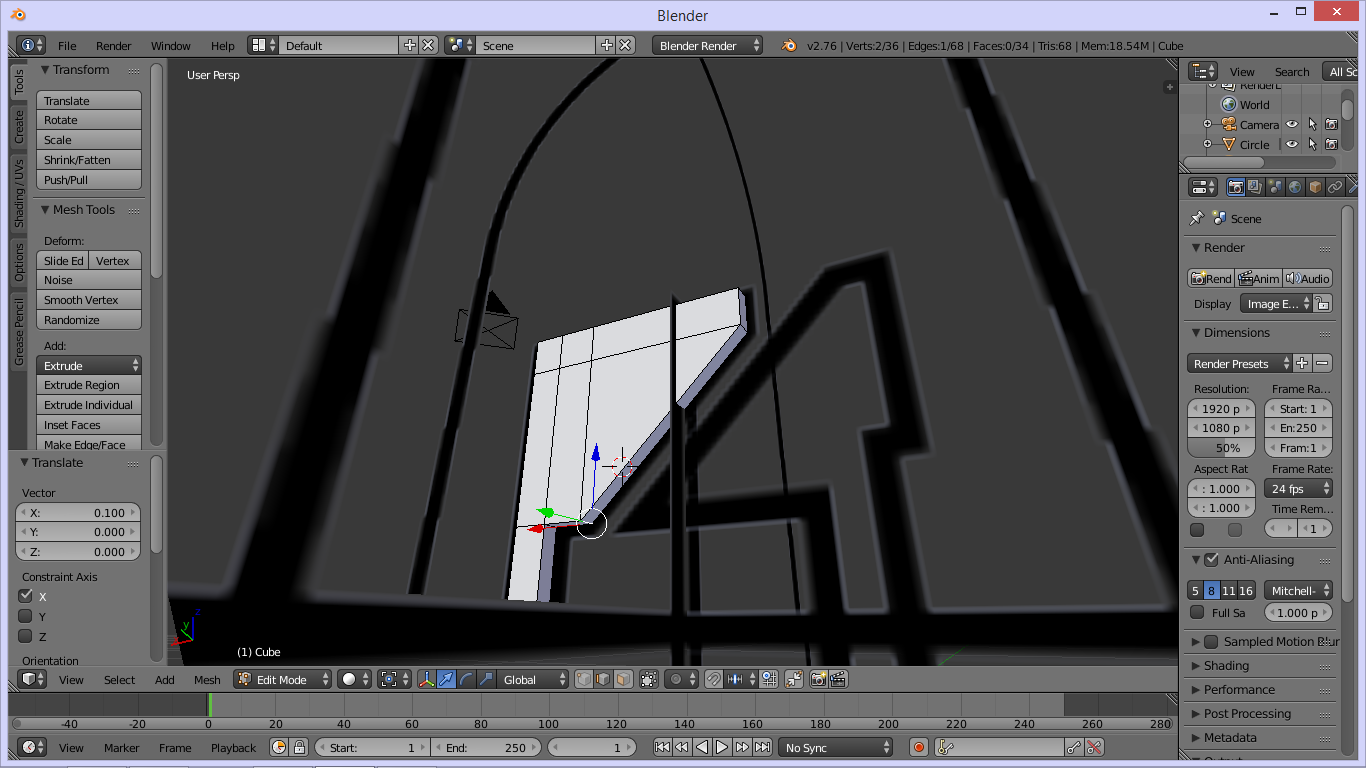The image size is (1366, 768).
Task: Toggle Camera renderability in outliner
Action: [x=1331, y=125]
